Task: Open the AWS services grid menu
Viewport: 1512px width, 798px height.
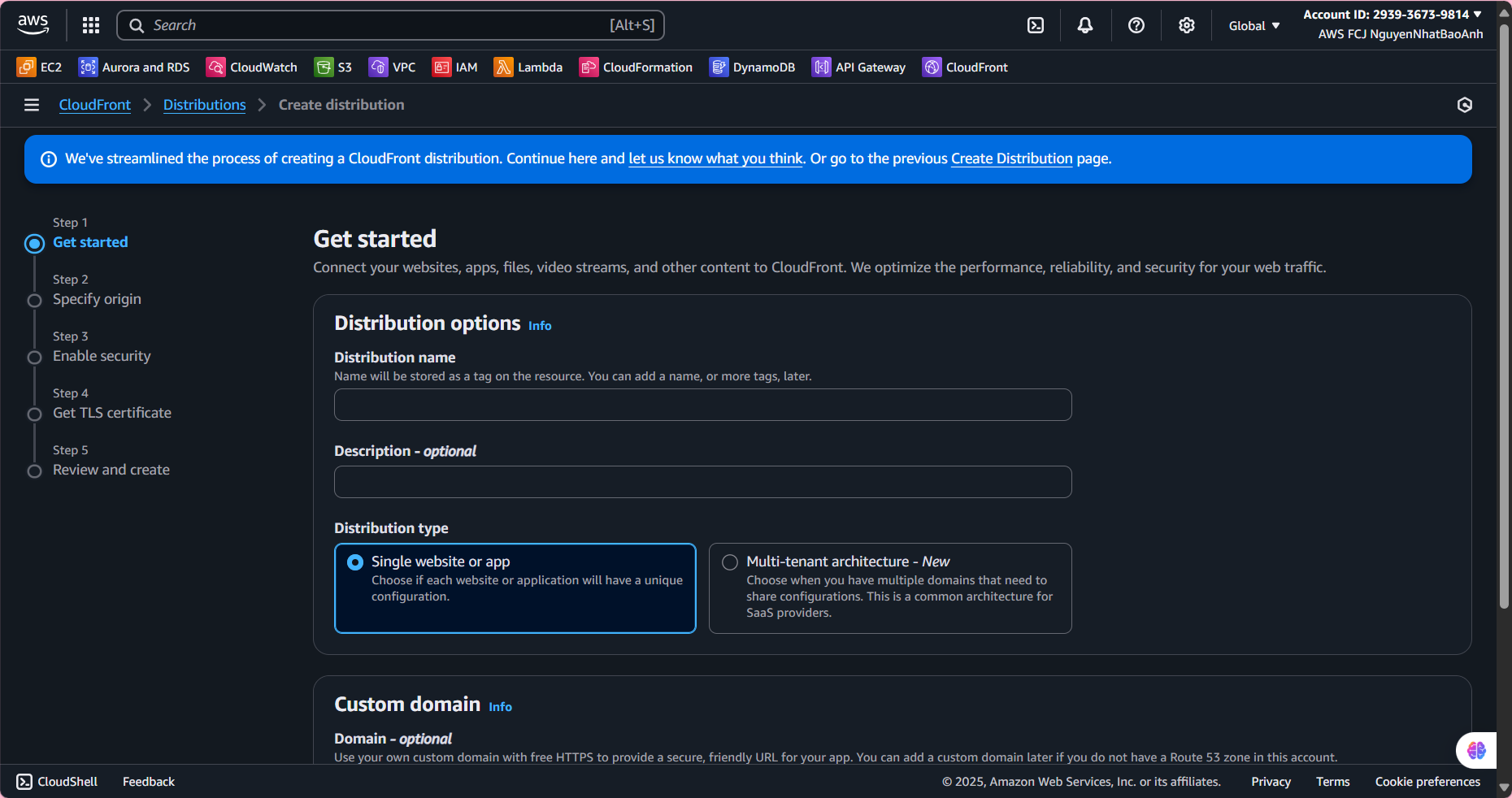Action: [91, 25]
